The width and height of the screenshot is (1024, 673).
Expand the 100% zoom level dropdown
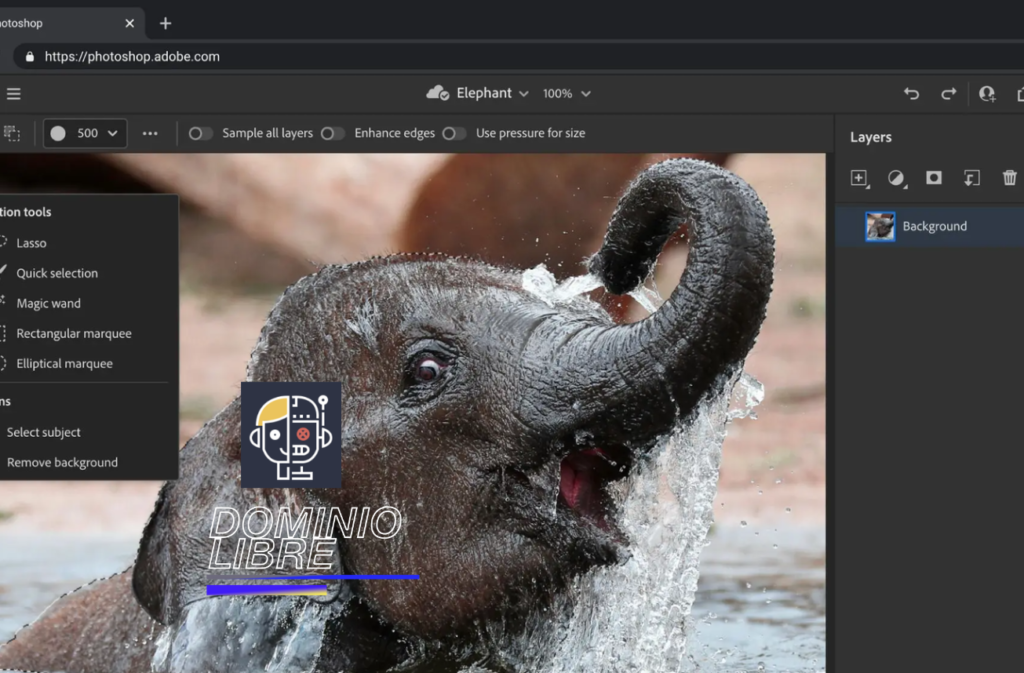coord(566,93)
